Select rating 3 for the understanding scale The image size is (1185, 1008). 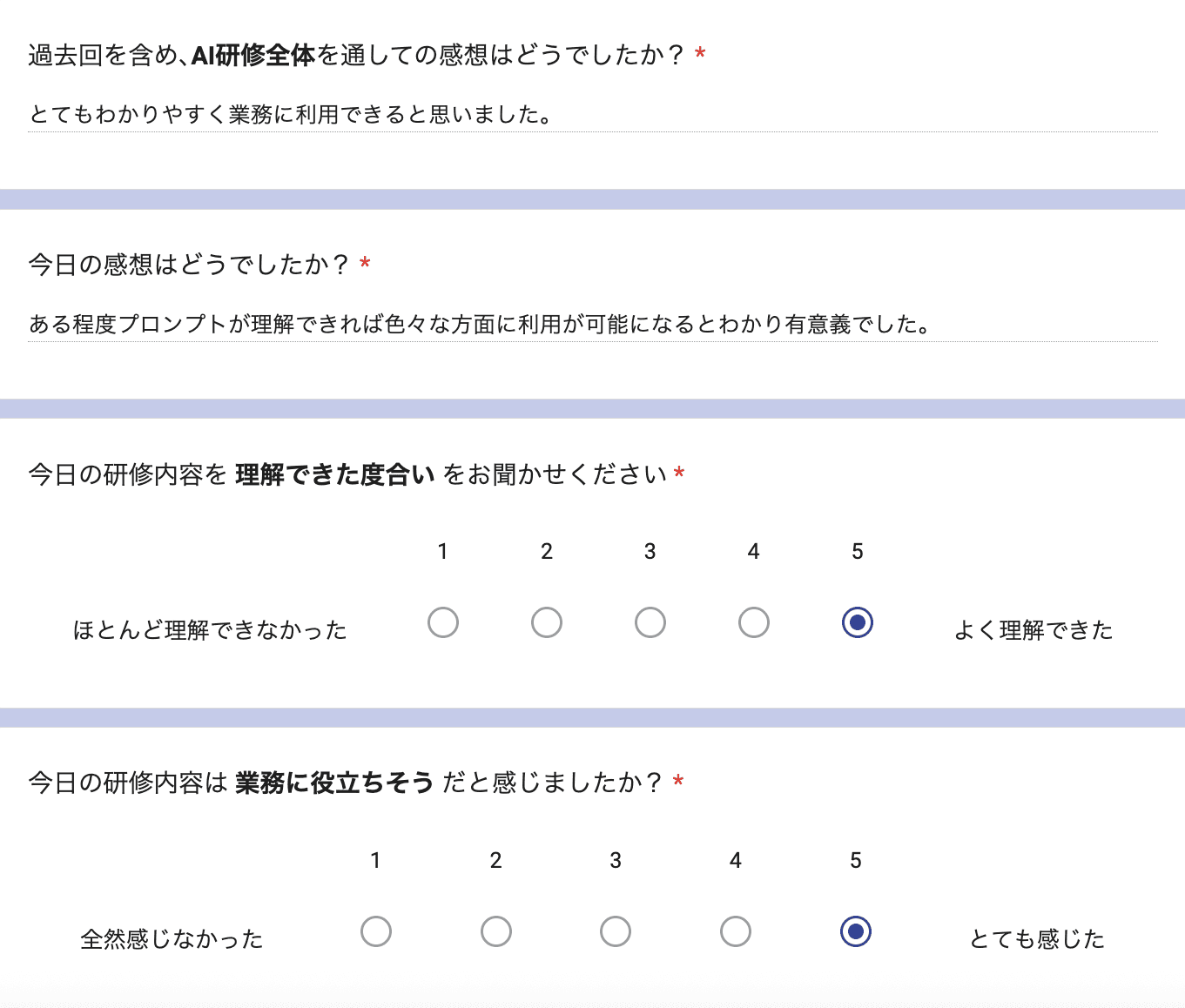click(650, 622)
